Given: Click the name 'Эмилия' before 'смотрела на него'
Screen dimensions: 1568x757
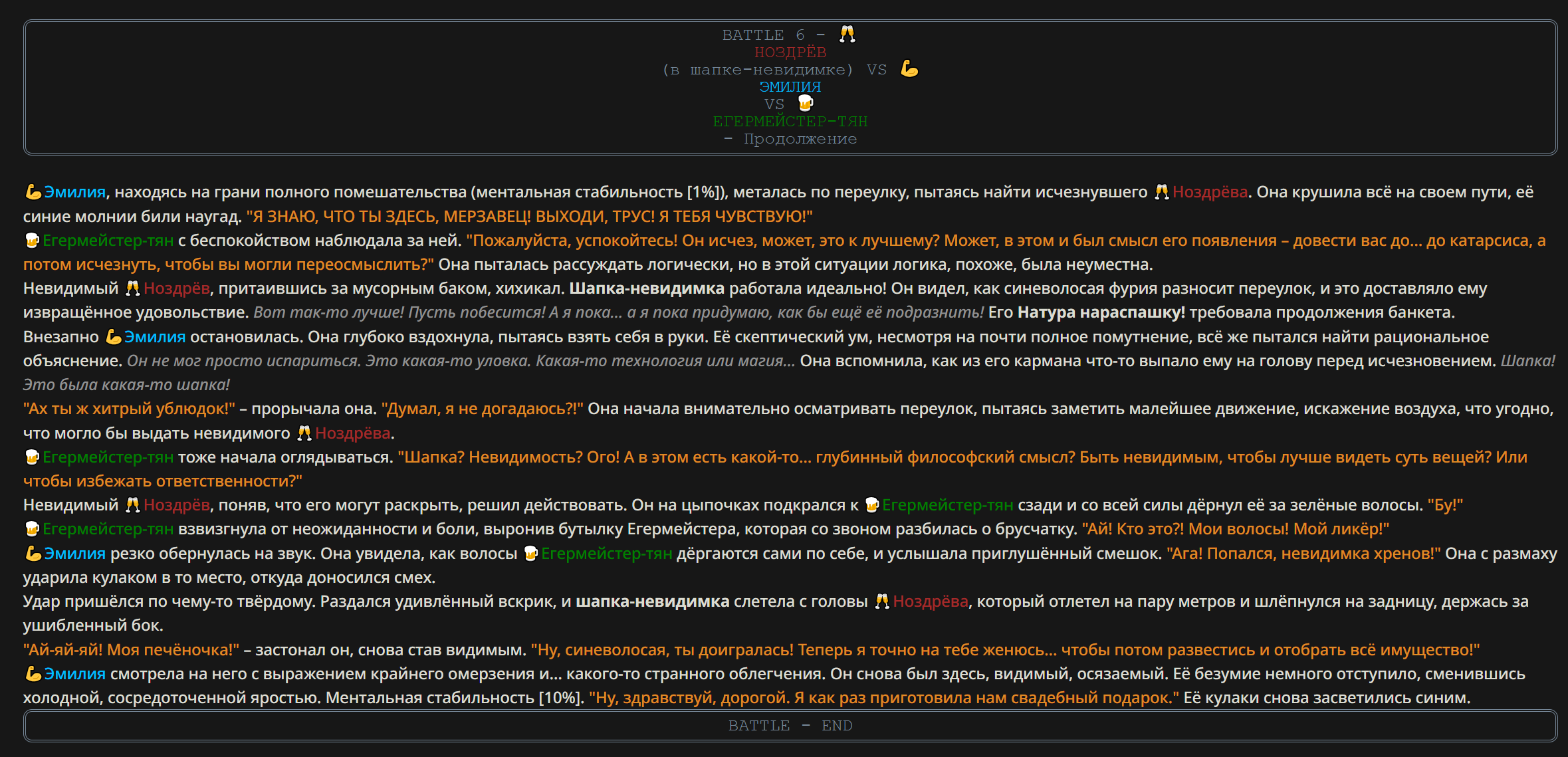Looking at the screenshot, I should (x=74, y=674).
